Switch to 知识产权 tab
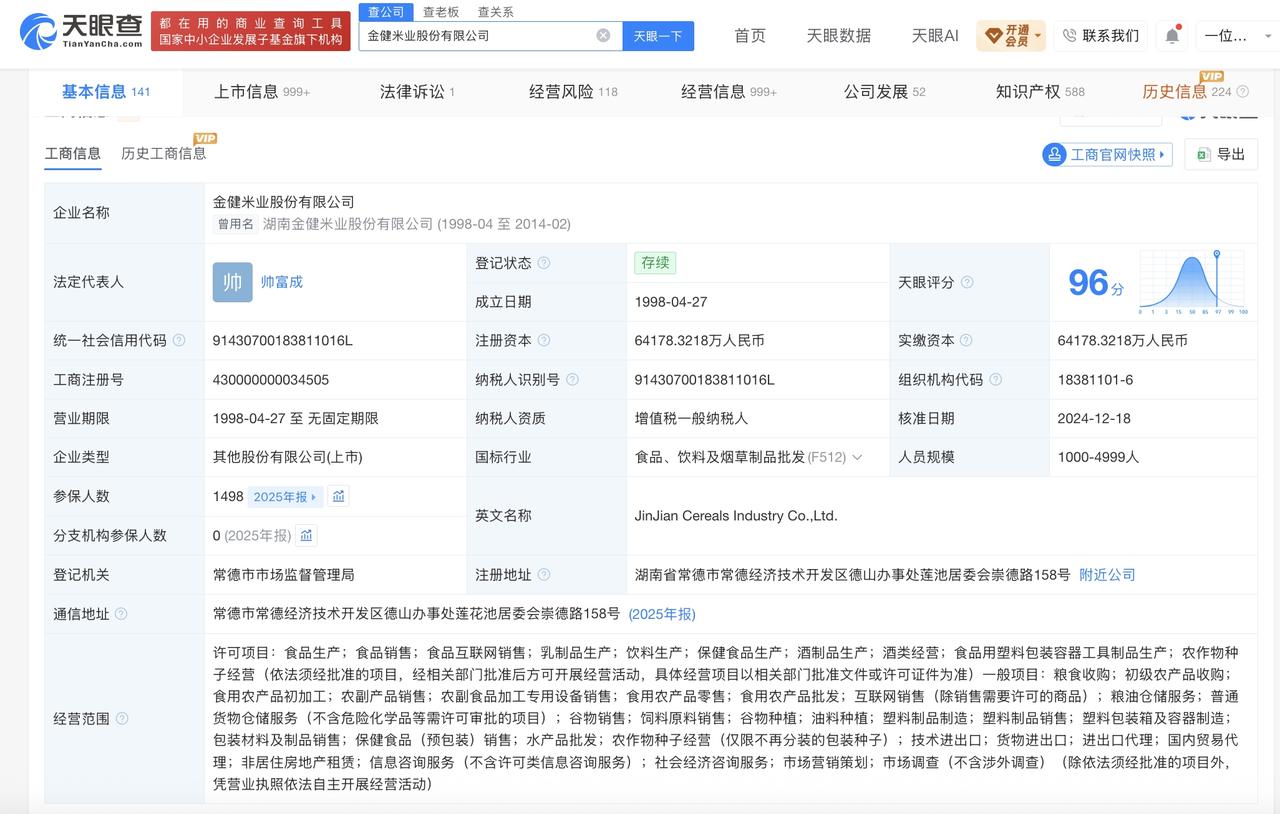The image size is (1280, 814). coord(1040,92)
